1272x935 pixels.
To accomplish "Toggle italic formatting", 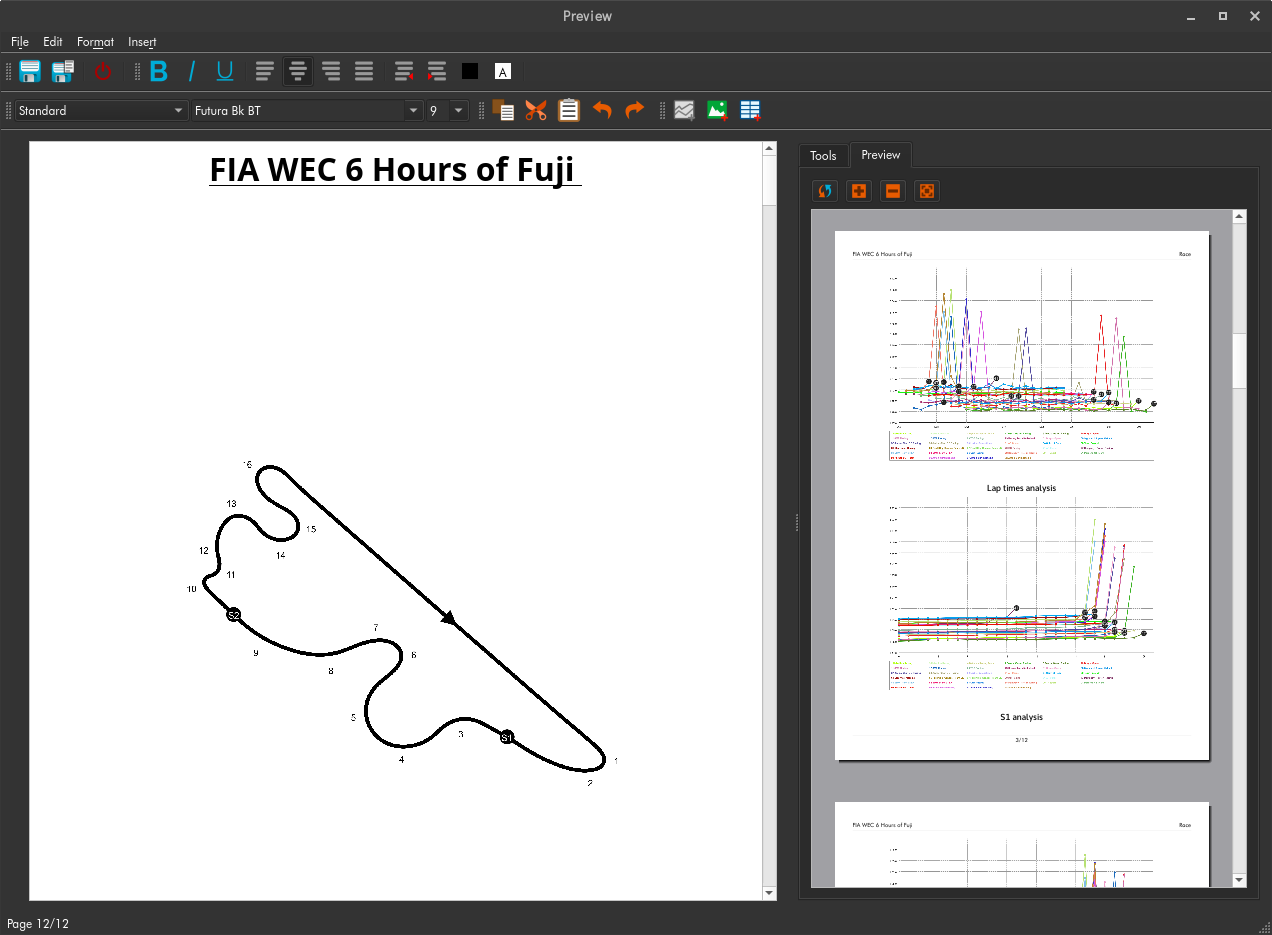I will [x=192, y=71].
